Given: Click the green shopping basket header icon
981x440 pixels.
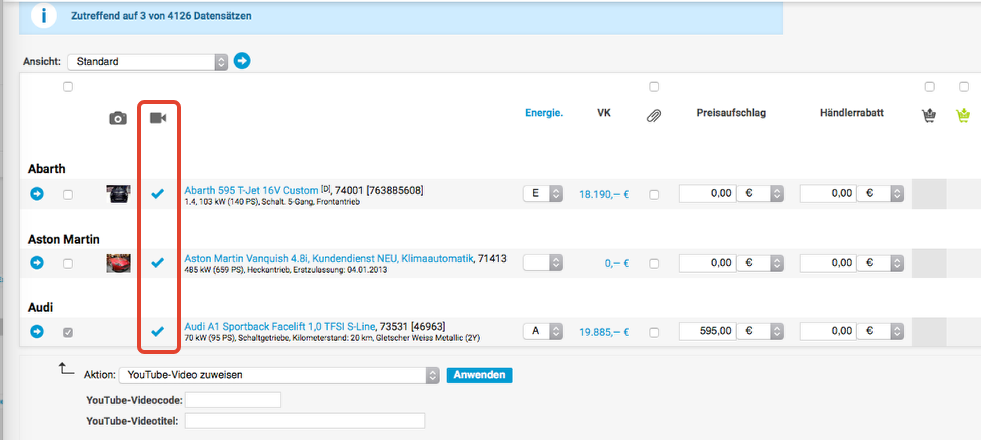Looking at the screenshot, I should [963, 116].
